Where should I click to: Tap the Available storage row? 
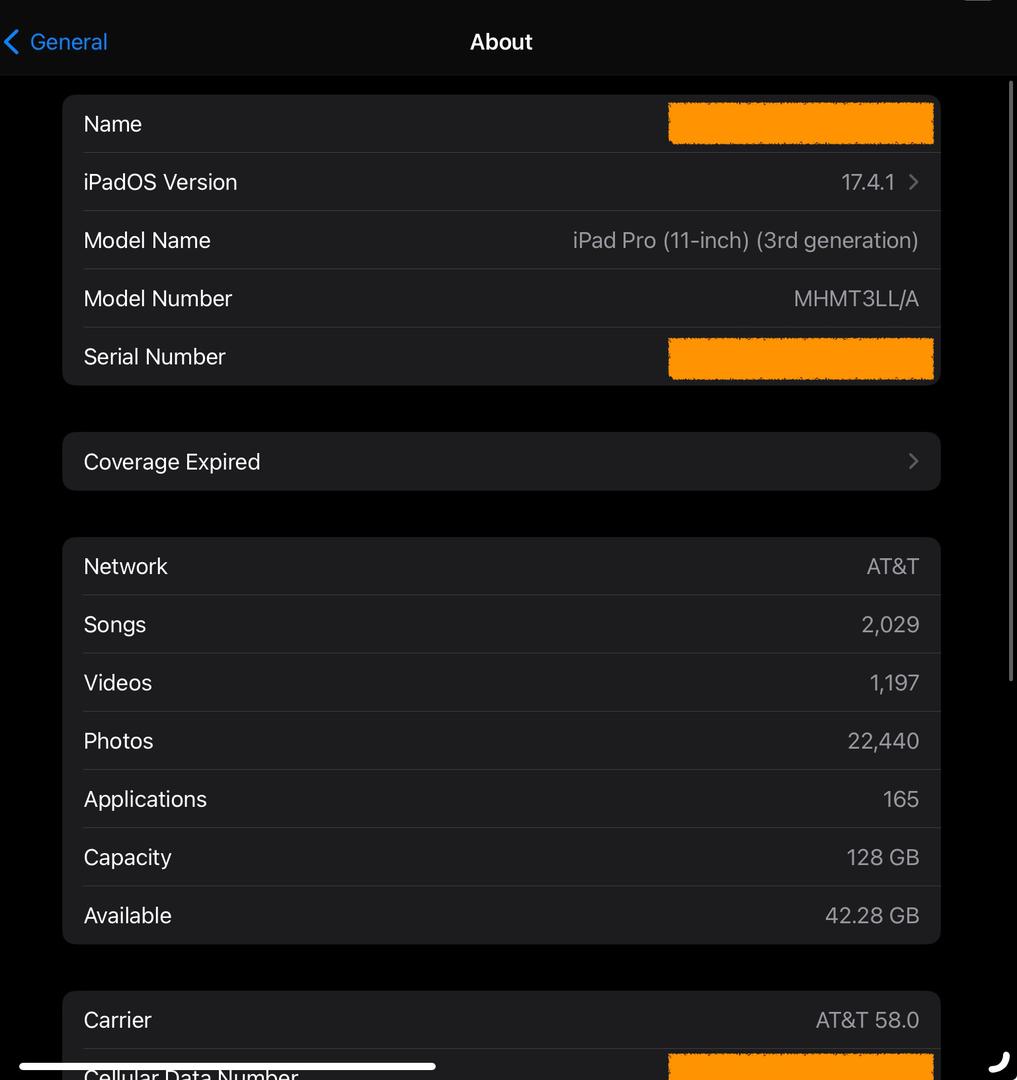[x=500, y=915]
